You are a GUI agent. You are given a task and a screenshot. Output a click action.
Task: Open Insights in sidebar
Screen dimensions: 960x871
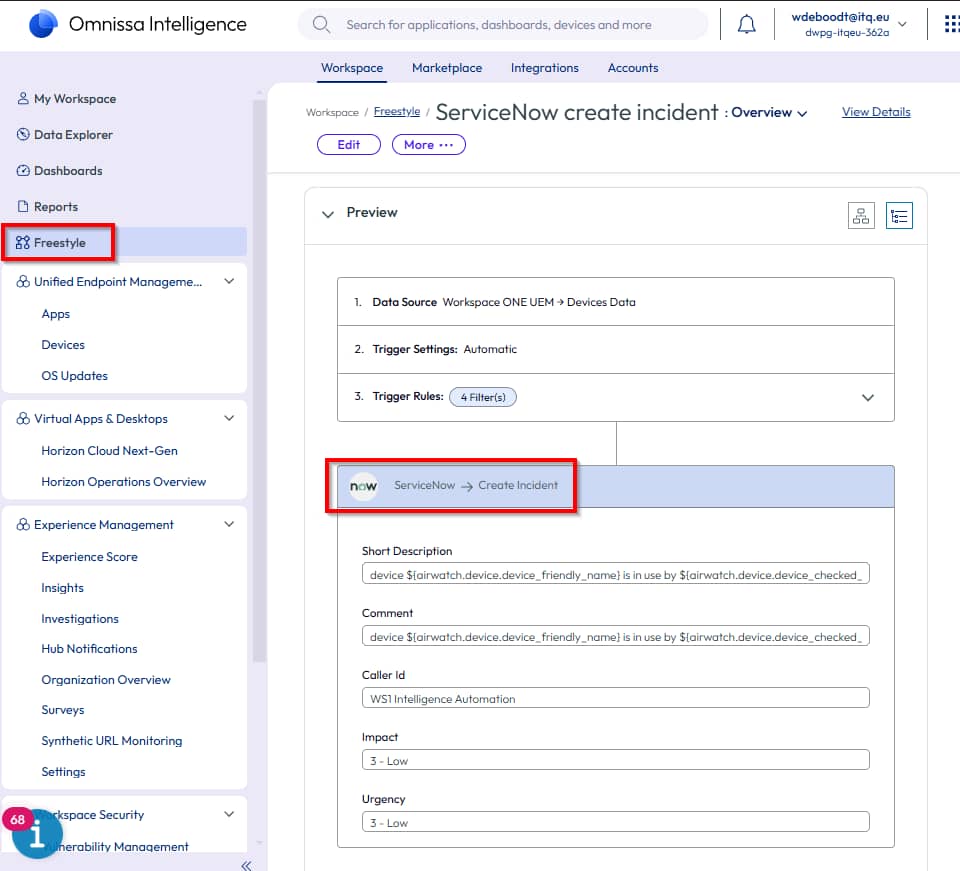coord(62,588)
